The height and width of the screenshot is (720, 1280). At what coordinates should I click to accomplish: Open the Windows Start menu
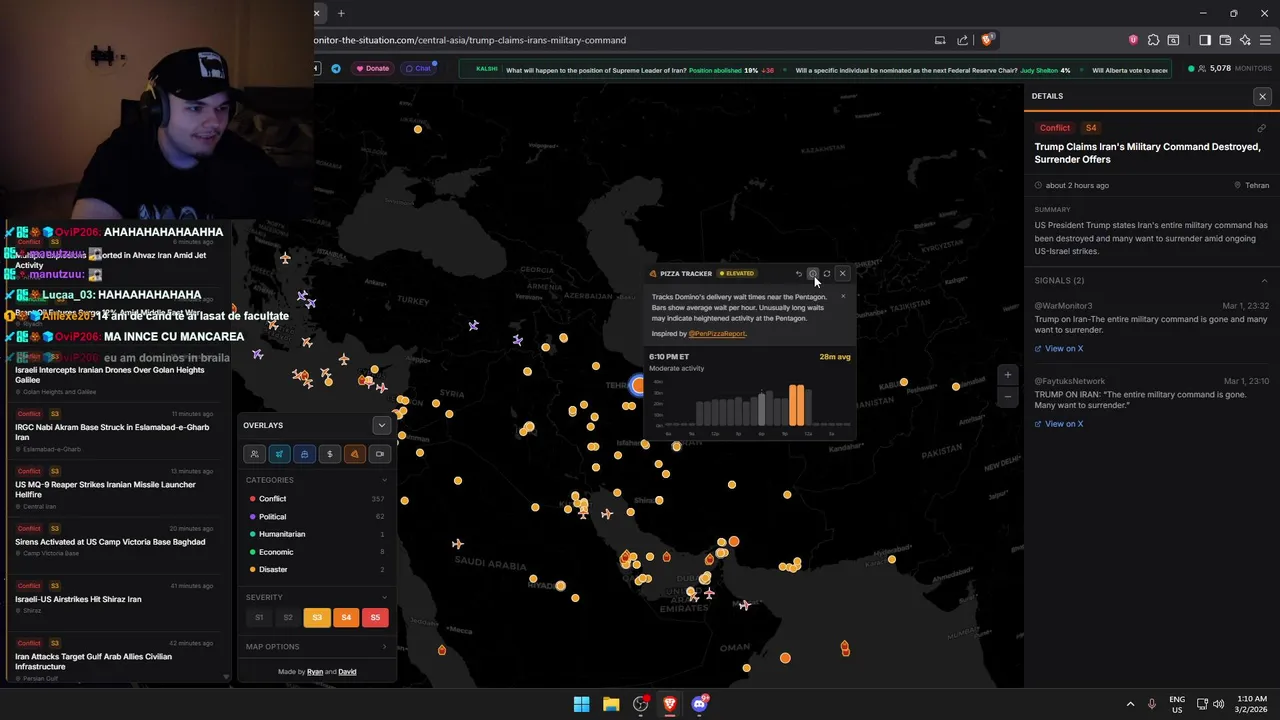(581, 704)
